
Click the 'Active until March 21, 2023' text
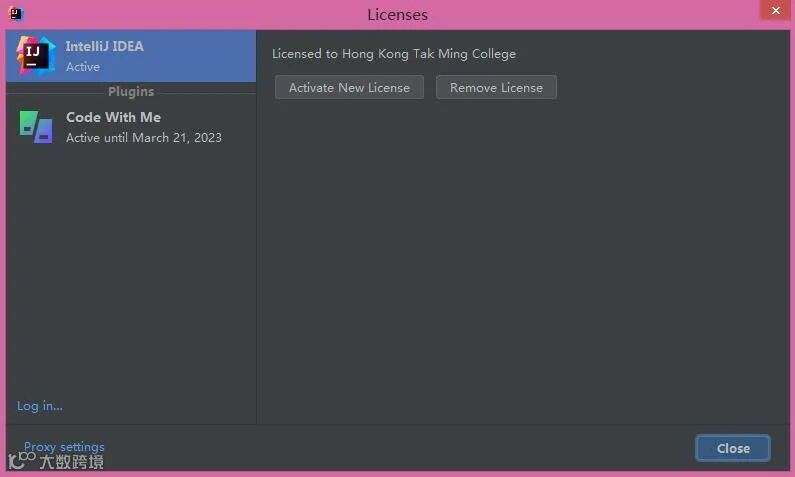coord(144,138)
